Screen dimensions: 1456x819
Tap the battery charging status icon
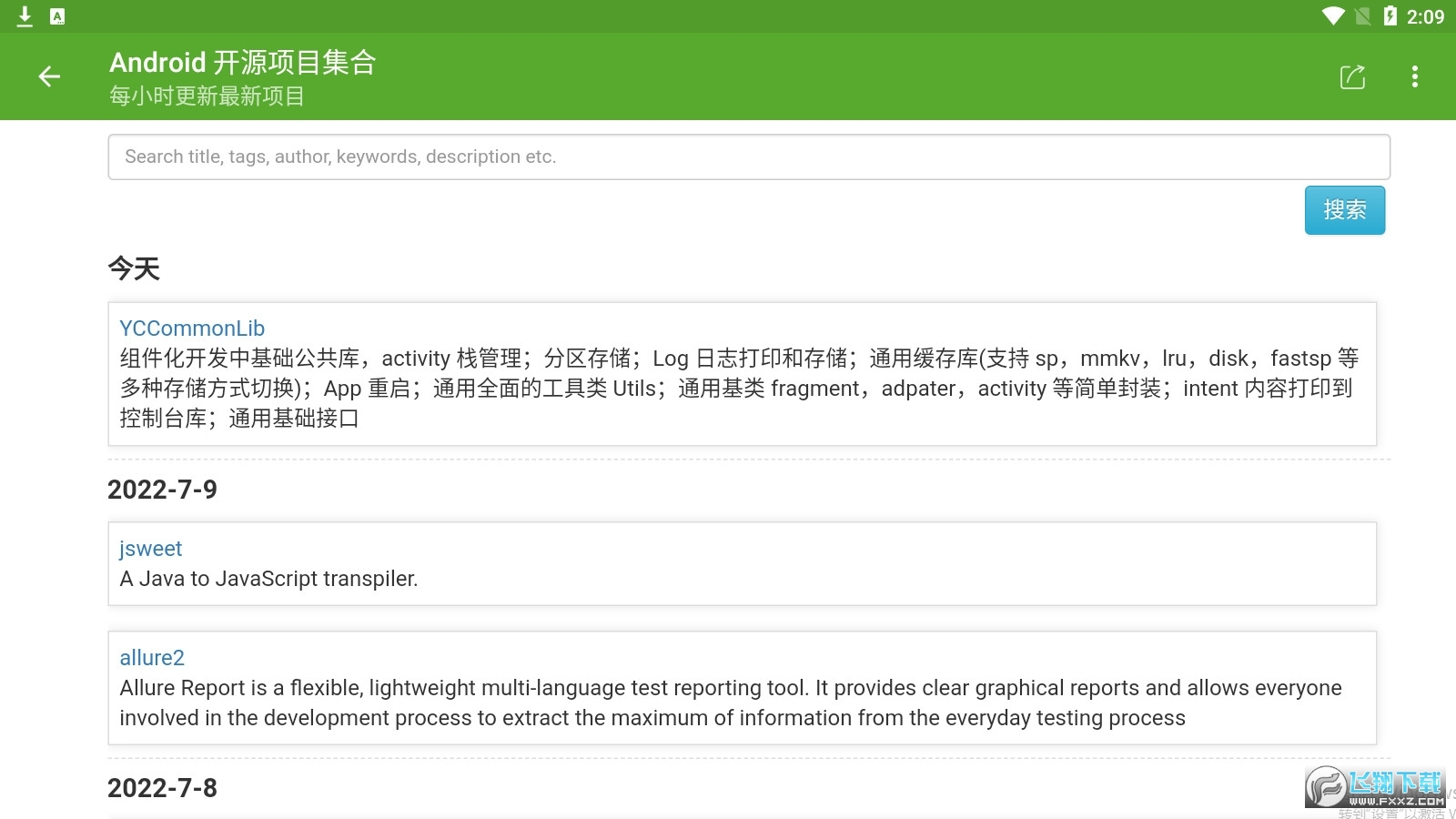[1390, 16]
